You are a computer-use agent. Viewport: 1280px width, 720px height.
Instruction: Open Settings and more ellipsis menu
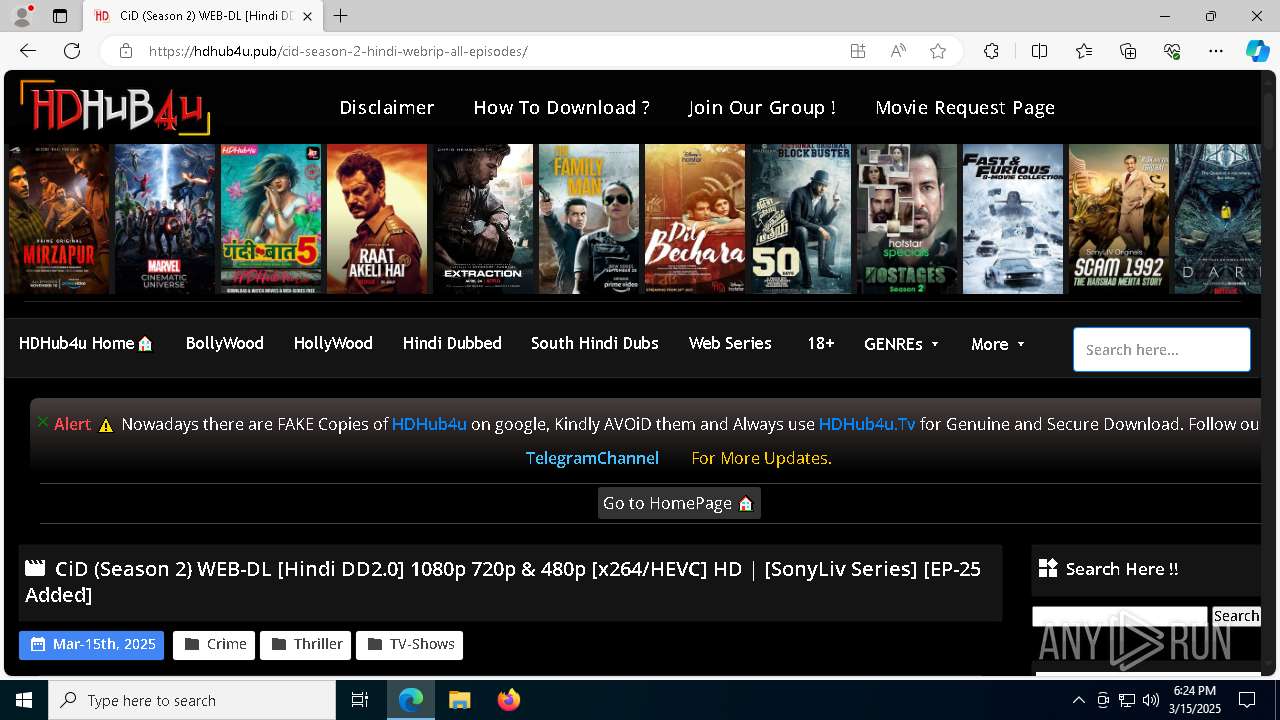click(1216, 51)
